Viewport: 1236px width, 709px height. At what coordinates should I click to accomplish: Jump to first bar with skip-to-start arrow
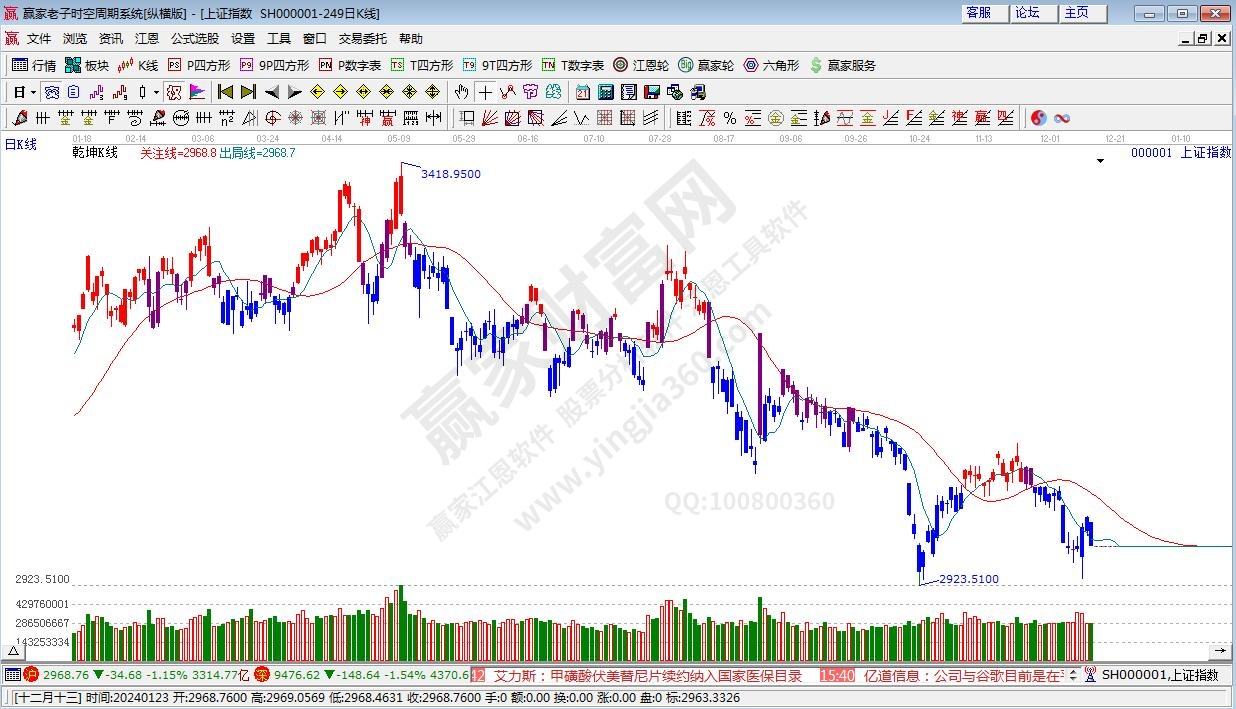tap(225, 92)
